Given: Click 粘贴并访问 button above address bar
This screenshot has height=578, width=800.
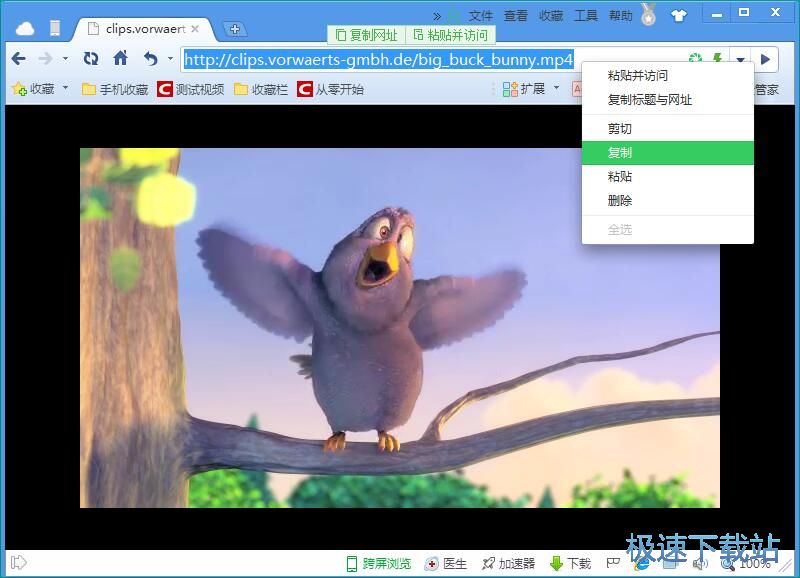Looking at the screenshot, I should coord(451,35).
